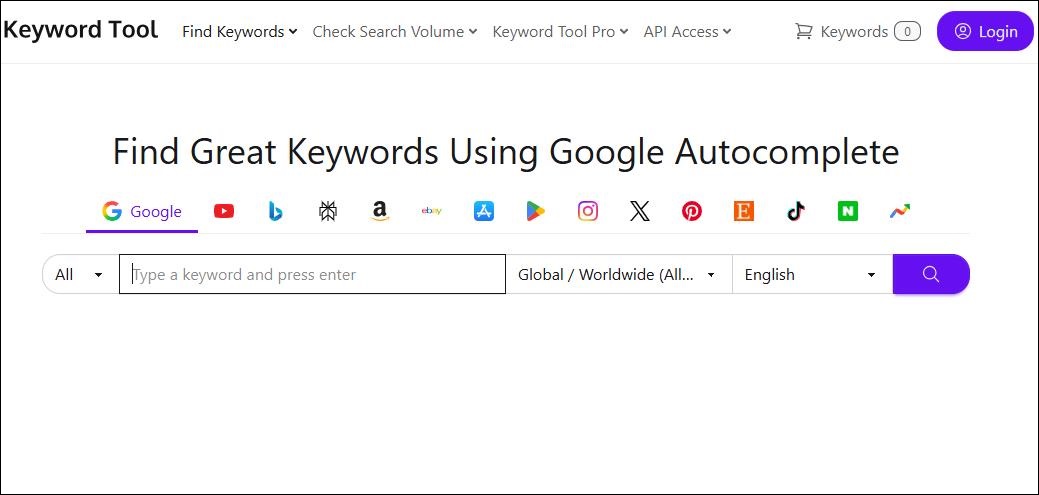Open the English language dropdown

point(812,274)
